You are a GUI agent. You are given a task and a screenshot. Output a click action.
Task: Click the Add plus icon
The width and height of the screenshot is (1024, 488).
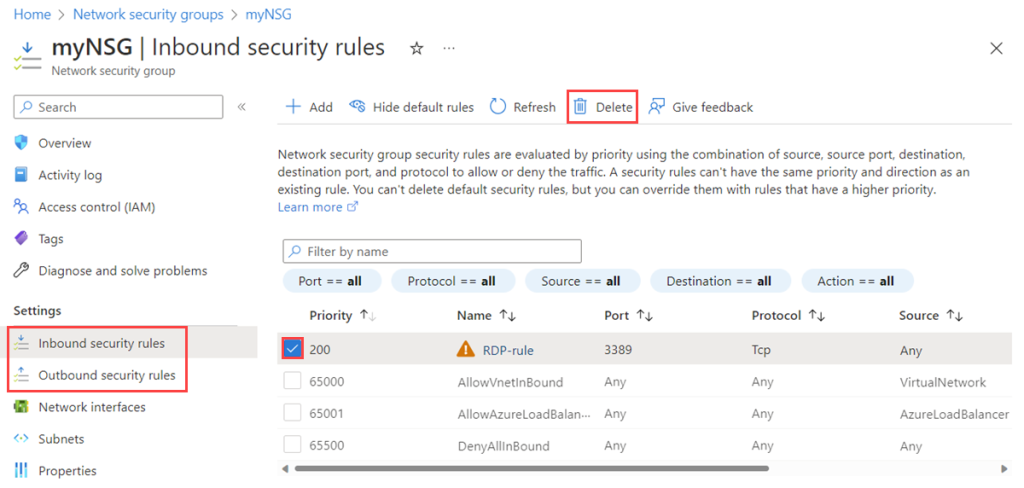(x=293, y=107)
